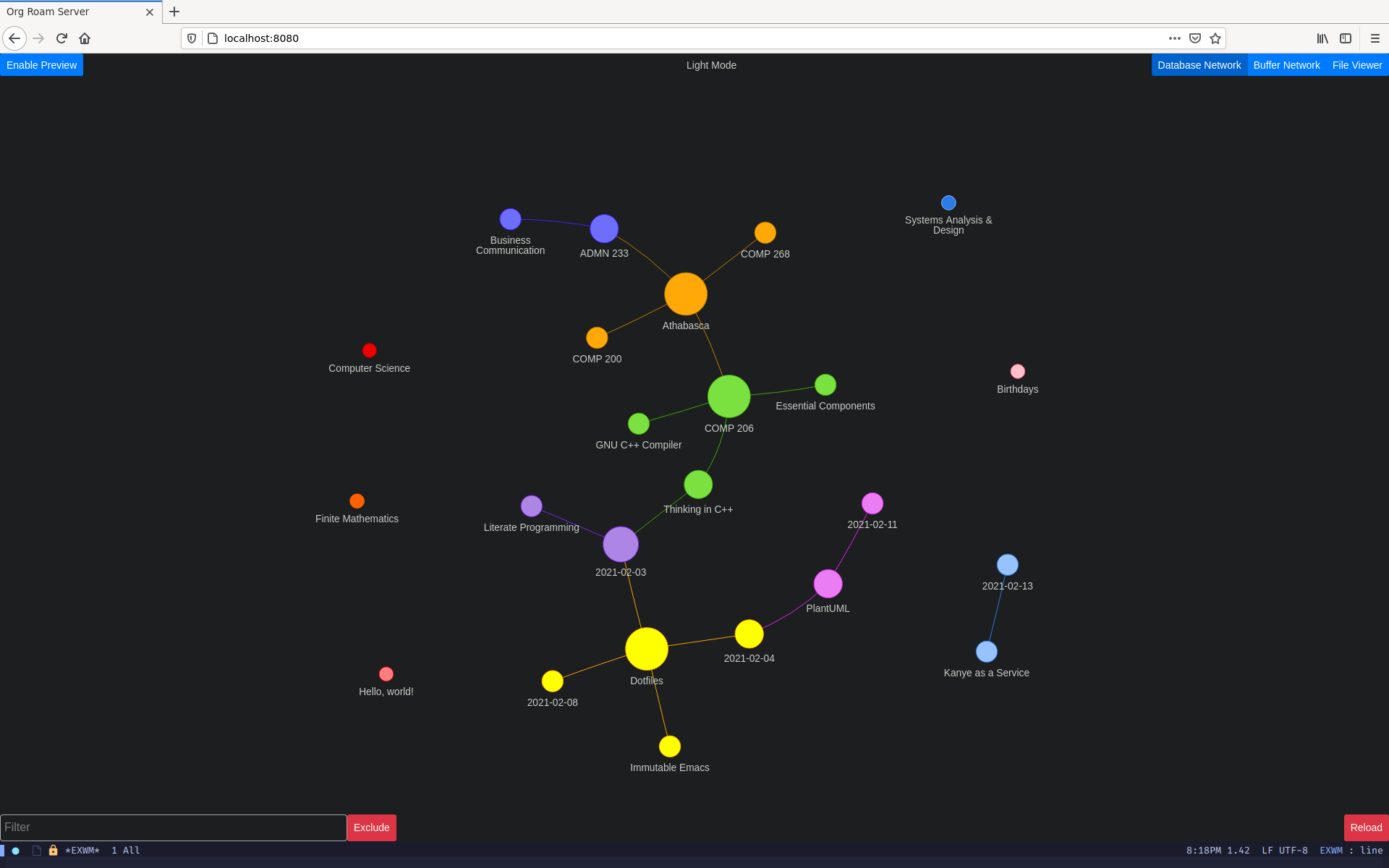Select the 2021-02-03 date node
Image resolution: width=1389 pixels, height=868 pixels.
[619, 545]
